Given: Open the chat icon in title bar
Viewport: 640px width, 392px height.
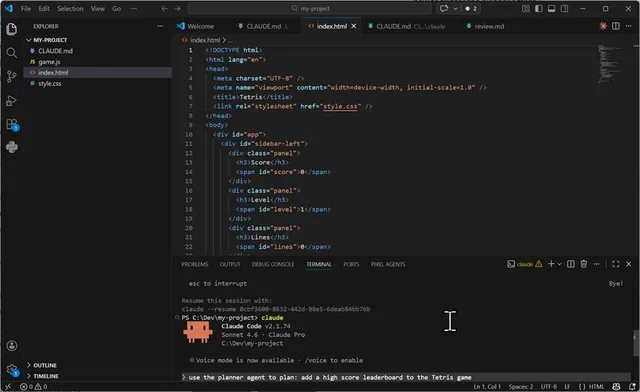Looking at the screenshot, I should (444, 9).
